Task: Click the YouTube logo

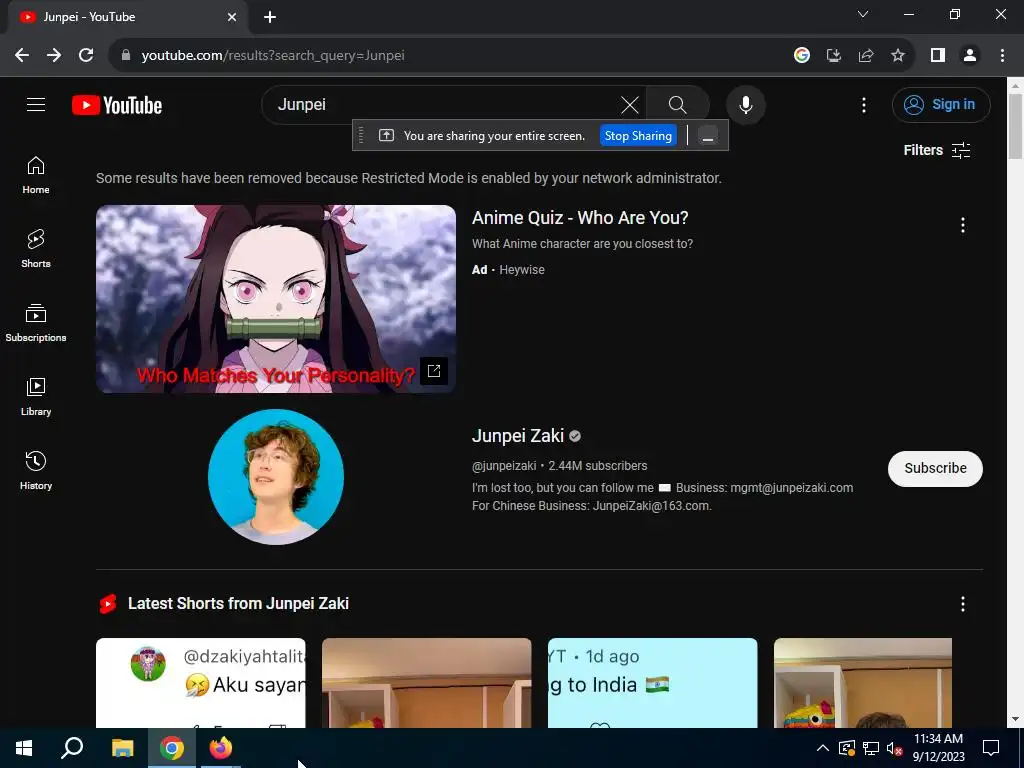Action: pos(117,105)
